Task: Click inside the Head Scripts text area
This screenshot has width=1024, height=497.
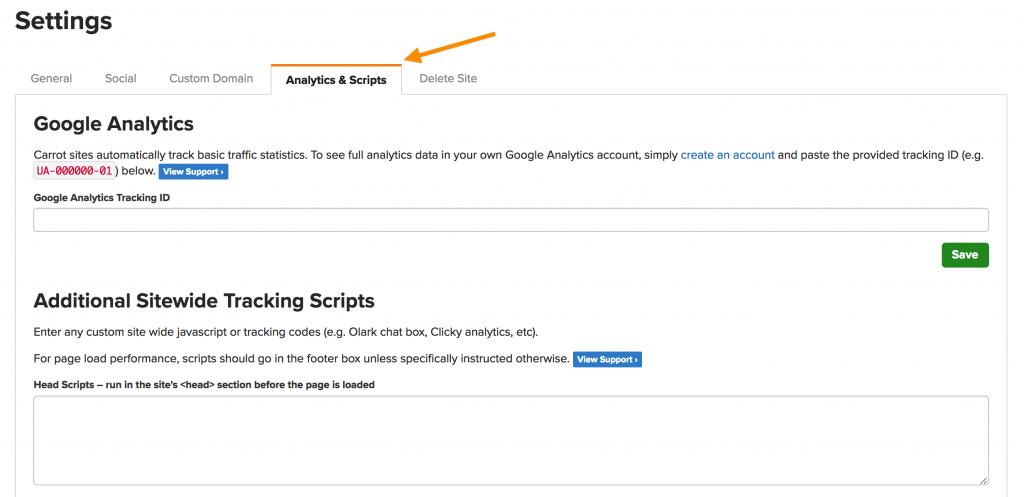Action: tap(511, 440)
